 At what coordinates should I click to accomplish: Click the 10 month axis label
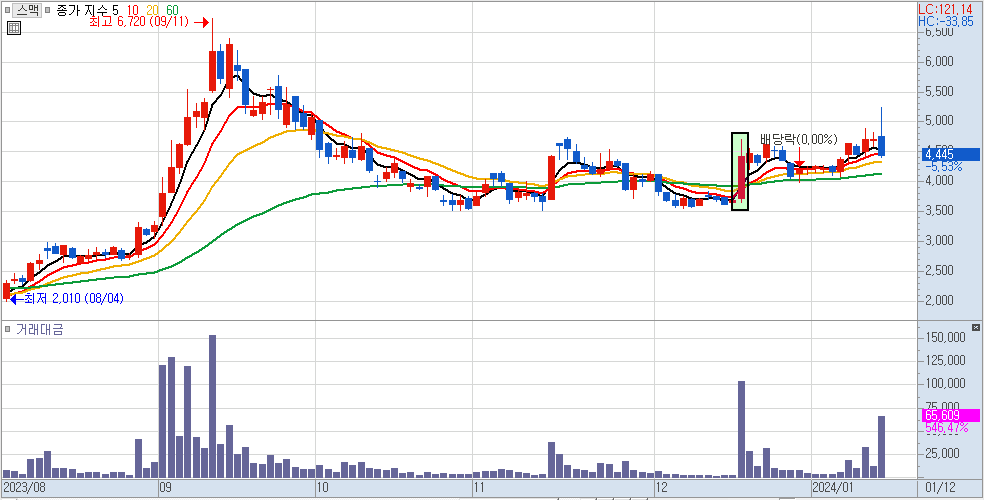coord(323,487)
